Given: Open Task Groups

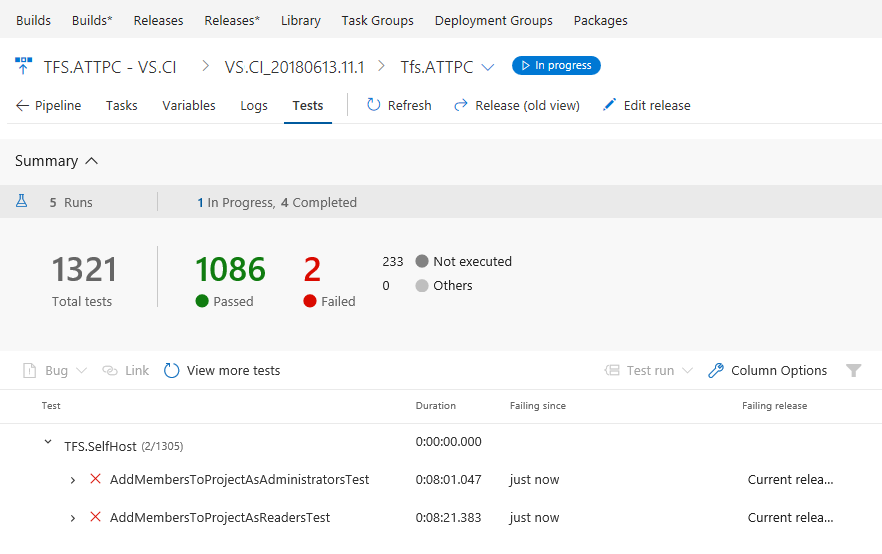Looking at the screenshot, I should coord(377,20).
